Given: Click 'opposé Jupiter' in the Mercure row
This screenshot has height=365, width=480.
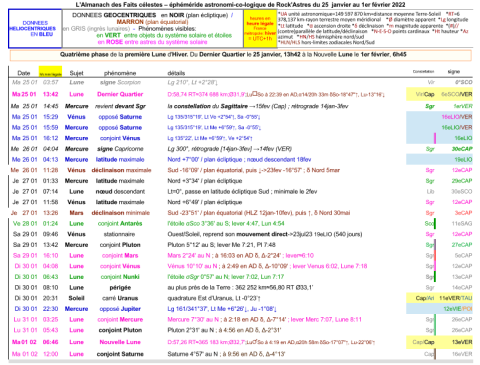Looking at the screenshot, I should coord(120,309).
